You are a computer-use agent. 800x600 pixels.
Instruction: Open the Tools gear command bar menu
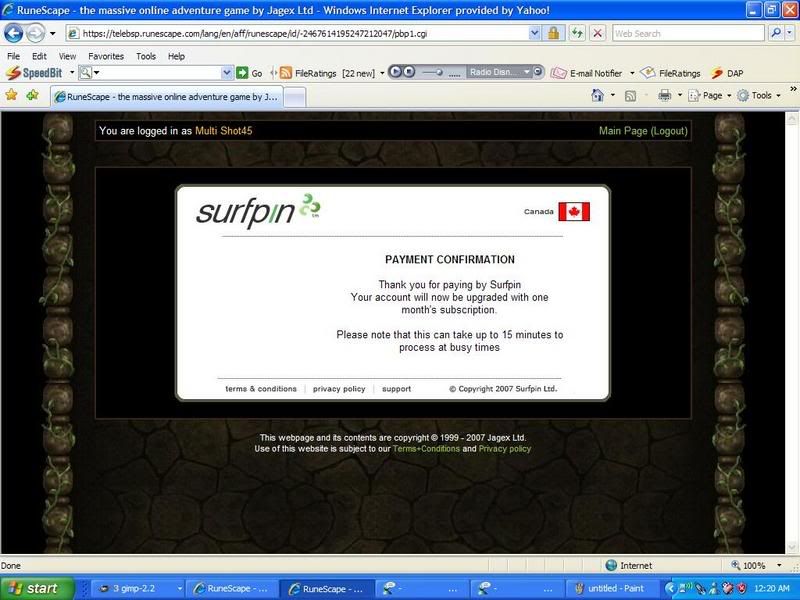759,95
